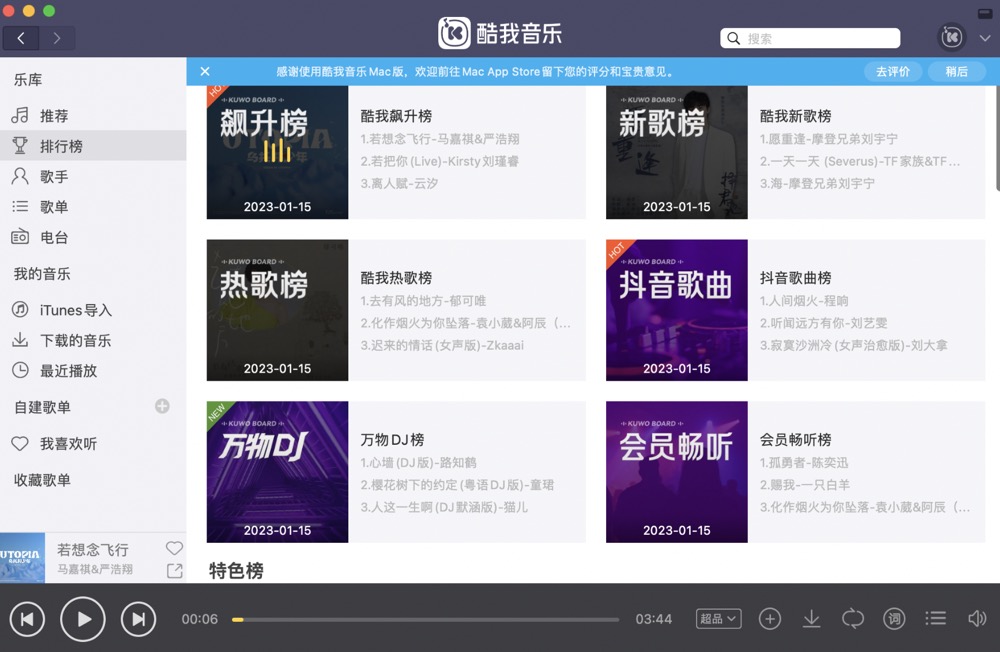
Task: Click the mini-mode icon at top right
Action: pyautogui.click(x=984, y=12)
